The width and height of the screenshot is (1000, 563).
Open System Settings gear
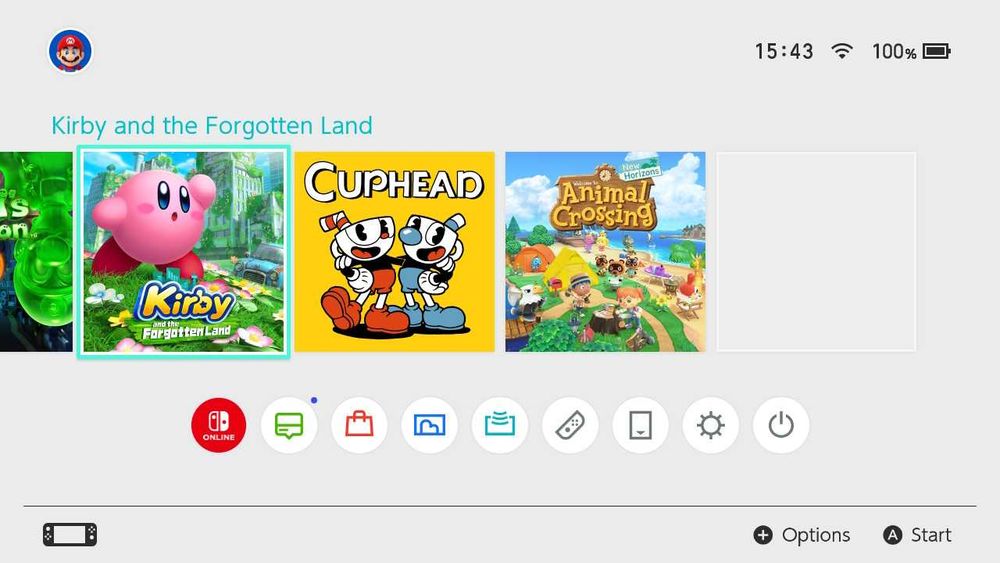[x=710, y=425]
